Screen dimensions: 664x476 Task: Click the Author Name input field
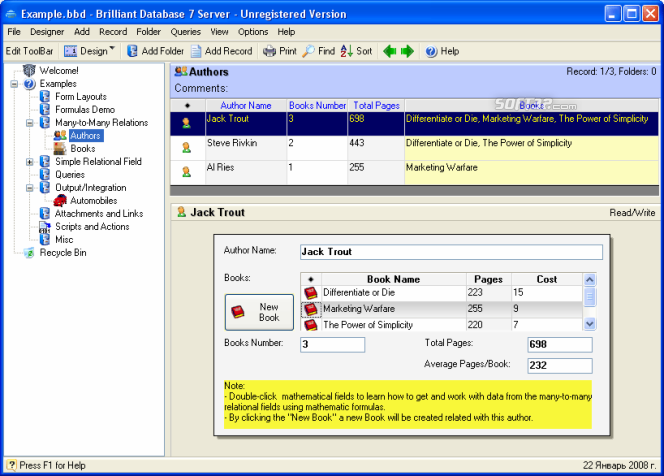pyautogui.click(x=451, y=252)
